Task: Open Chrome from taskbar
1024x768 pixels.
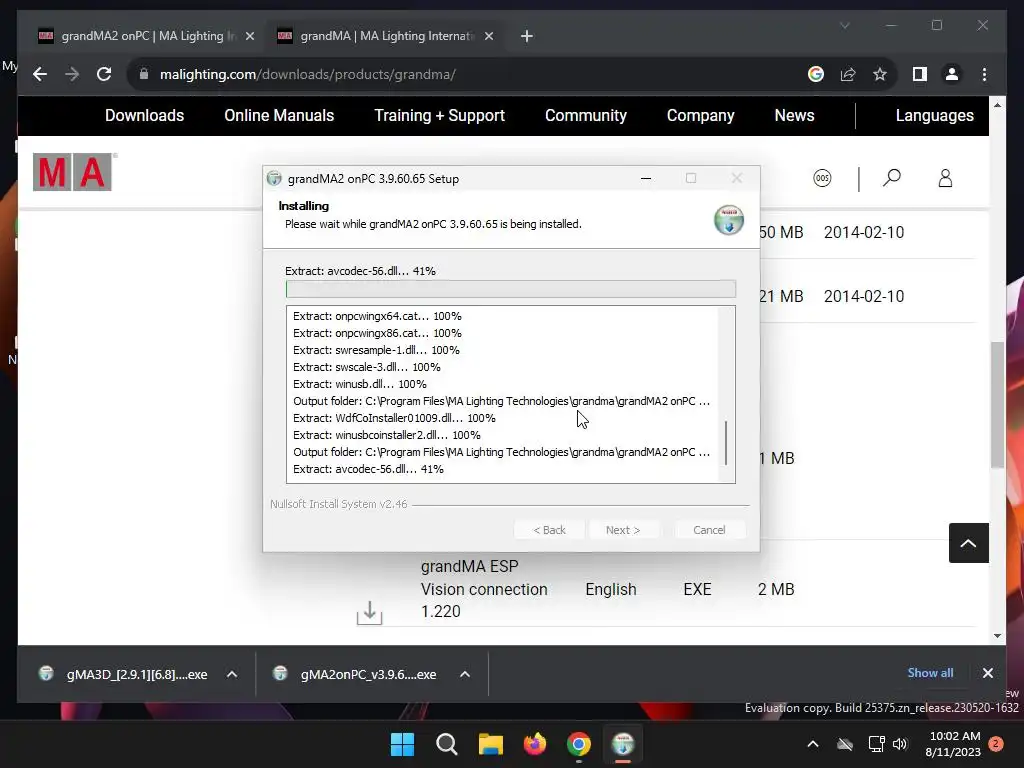Action: click(x=579, y=744)
